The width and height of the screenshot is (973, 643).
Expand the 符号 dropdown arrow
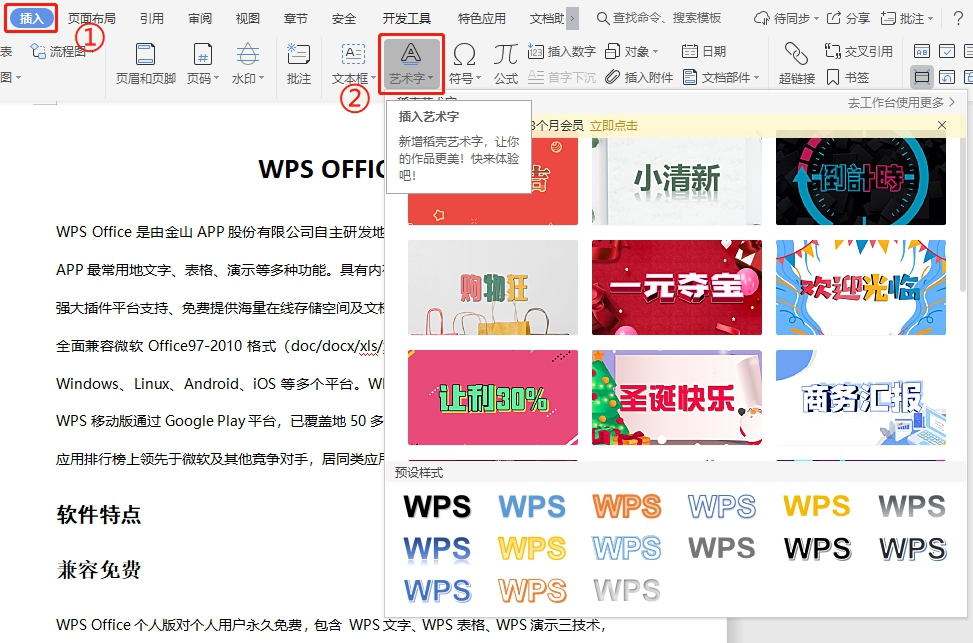pyautogui.click(x=478, y=78)
